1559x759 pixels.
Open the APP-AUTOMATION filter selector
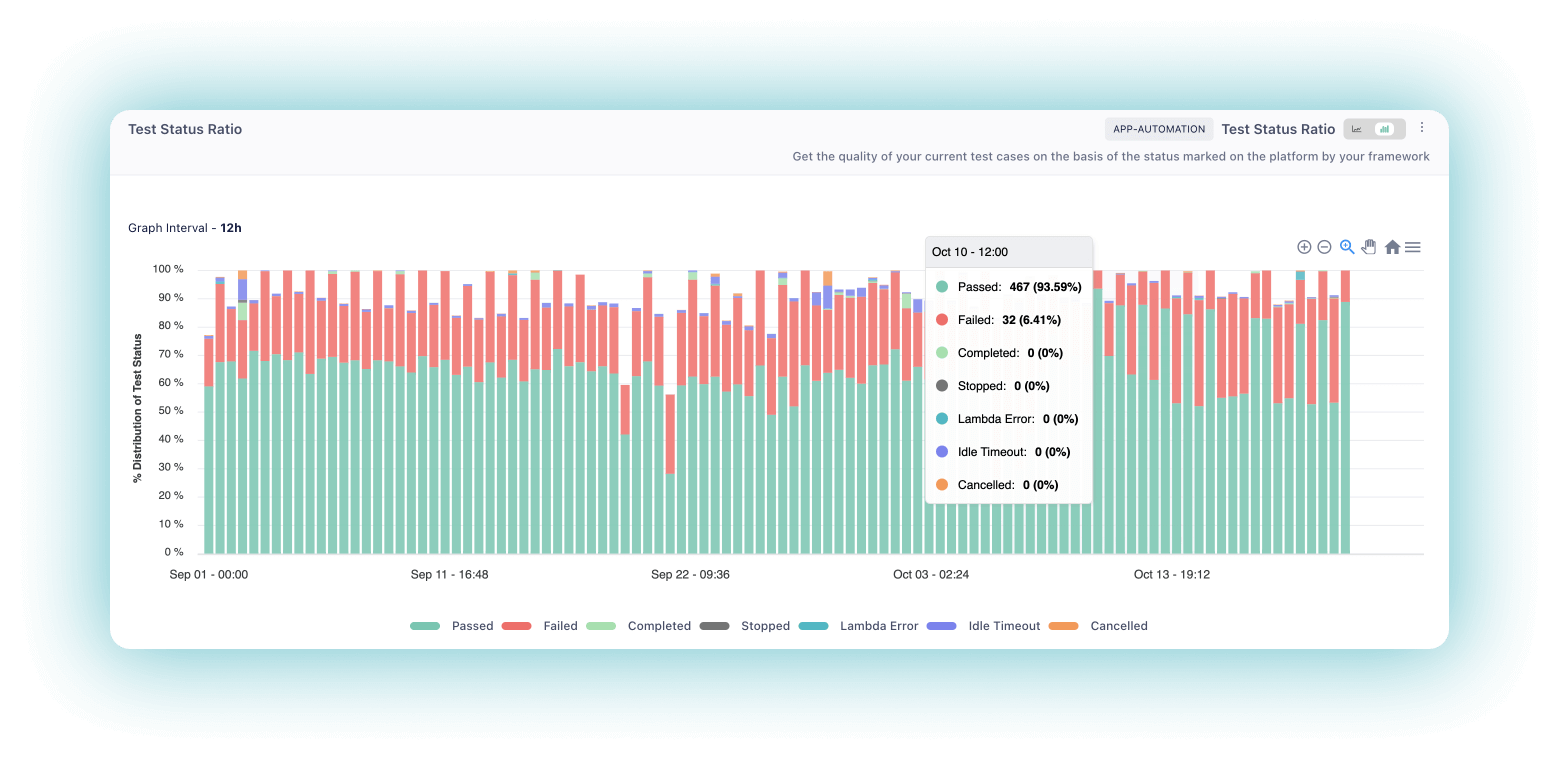click(x=1158, y=129)
